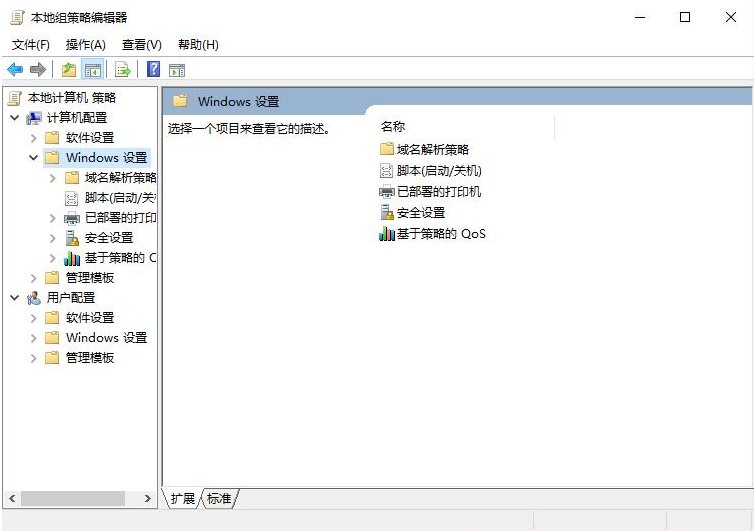Select 已部署的打印机 in the right list
Screen dimensions: 754x531
click(x=438, y=191)
